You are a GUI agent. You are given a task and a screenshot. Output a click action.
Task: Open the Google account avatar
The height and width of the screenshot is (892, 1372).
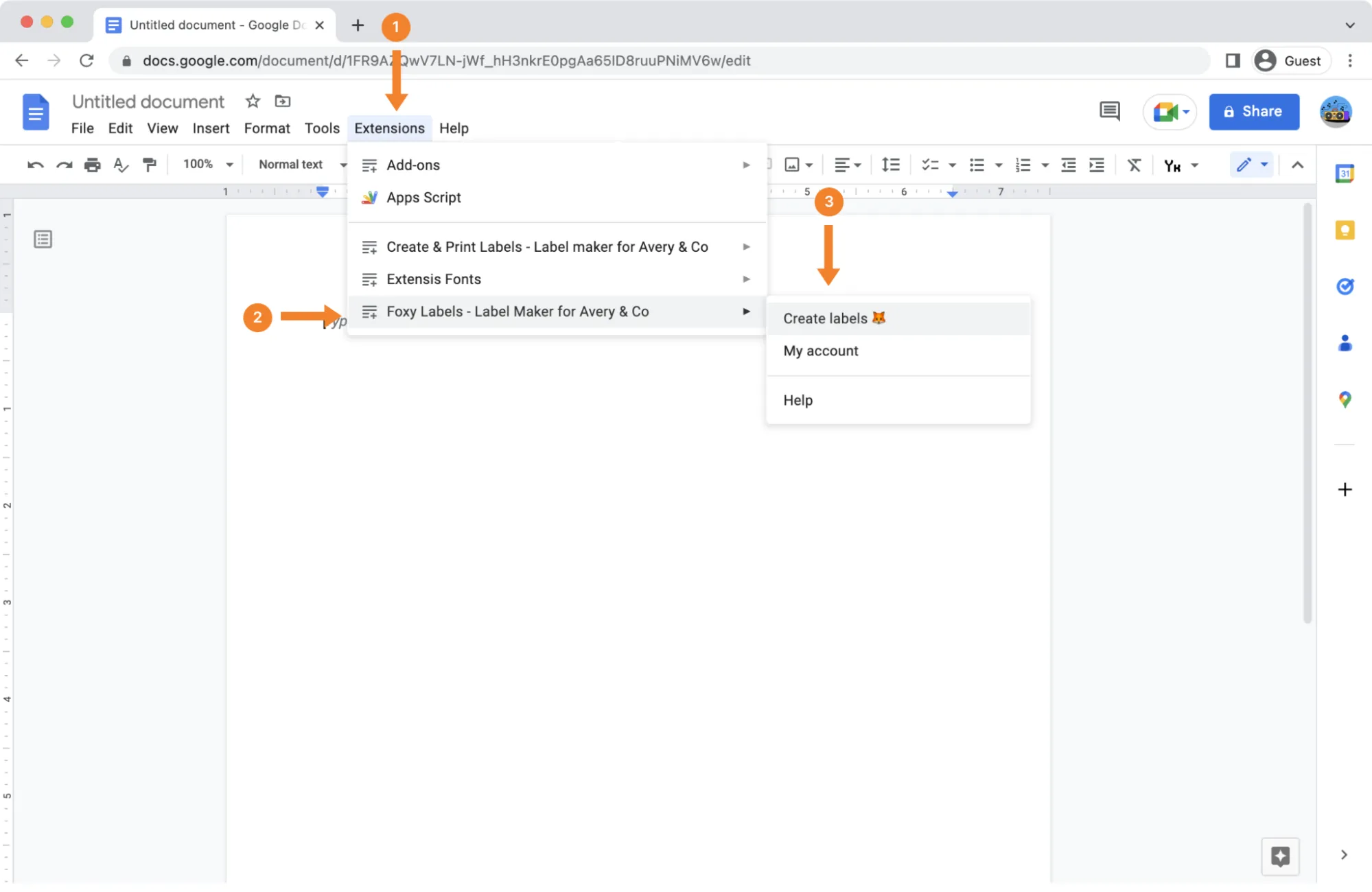click(1336, 112)
